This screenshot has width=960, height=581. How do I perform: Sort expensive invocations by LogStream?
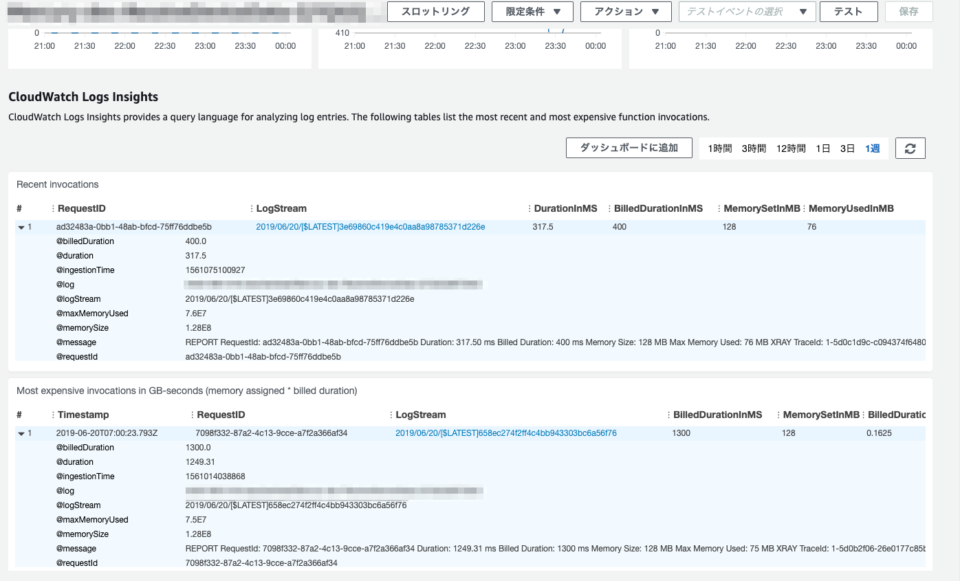coord(420,414)
